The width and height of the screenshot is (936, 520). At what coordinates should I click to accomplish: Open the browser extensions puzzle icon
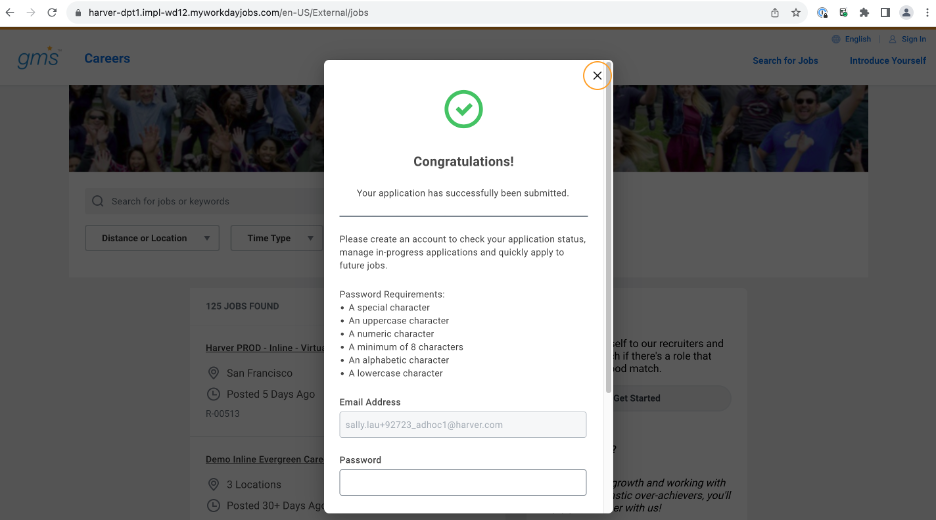864,13
